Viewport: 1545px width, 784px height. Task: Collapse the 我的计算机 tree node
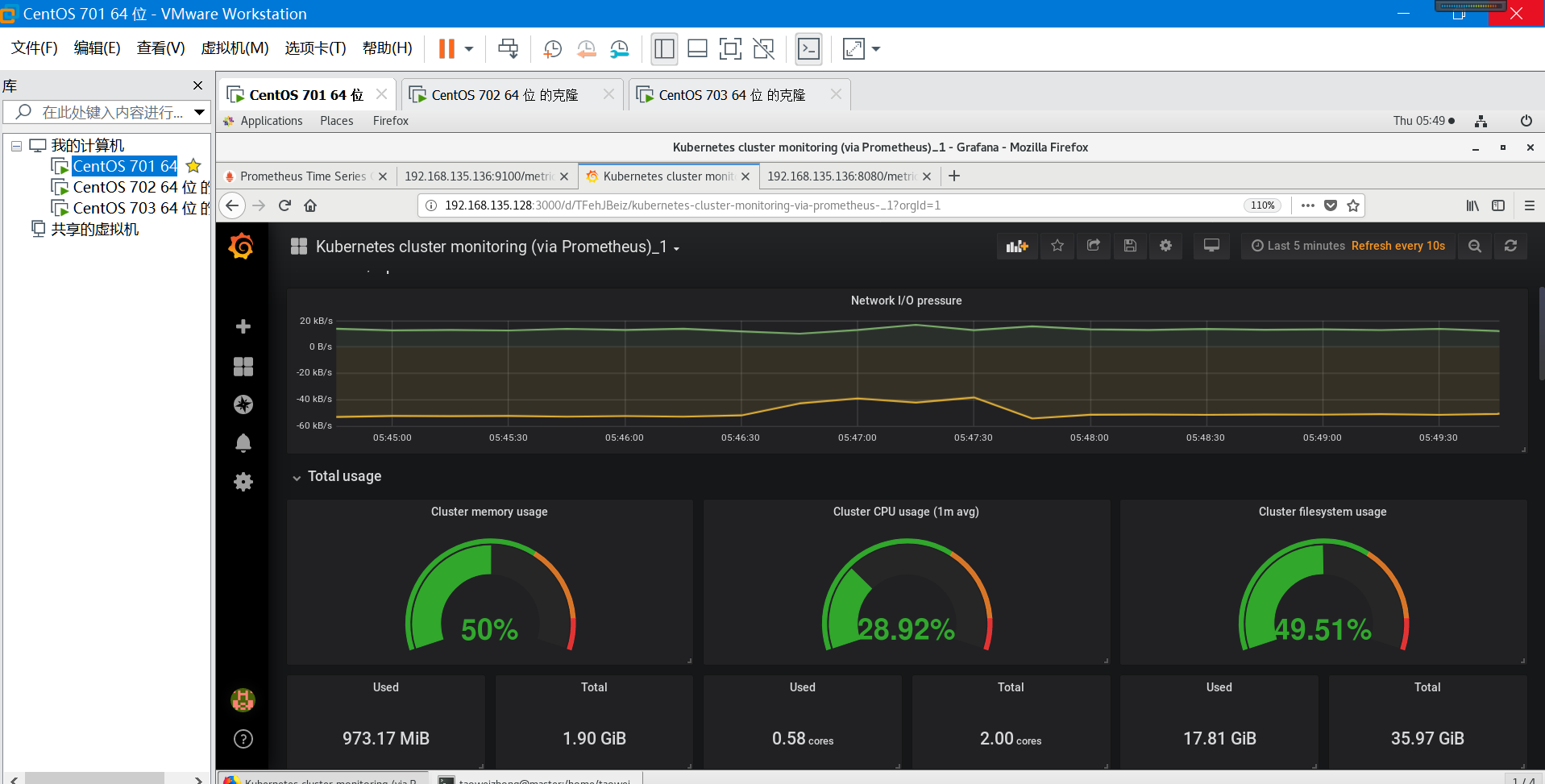16,146
